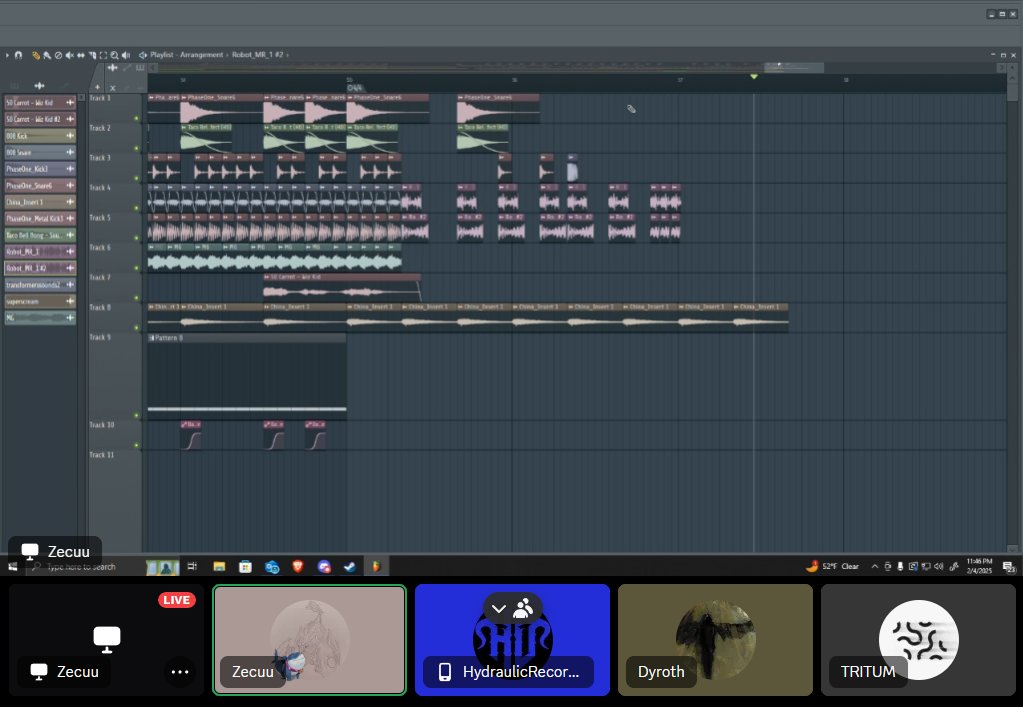Click FL Studio icon in taskbar
The height and width of the screenshot is (707, 1023).
tap(376, 567)
